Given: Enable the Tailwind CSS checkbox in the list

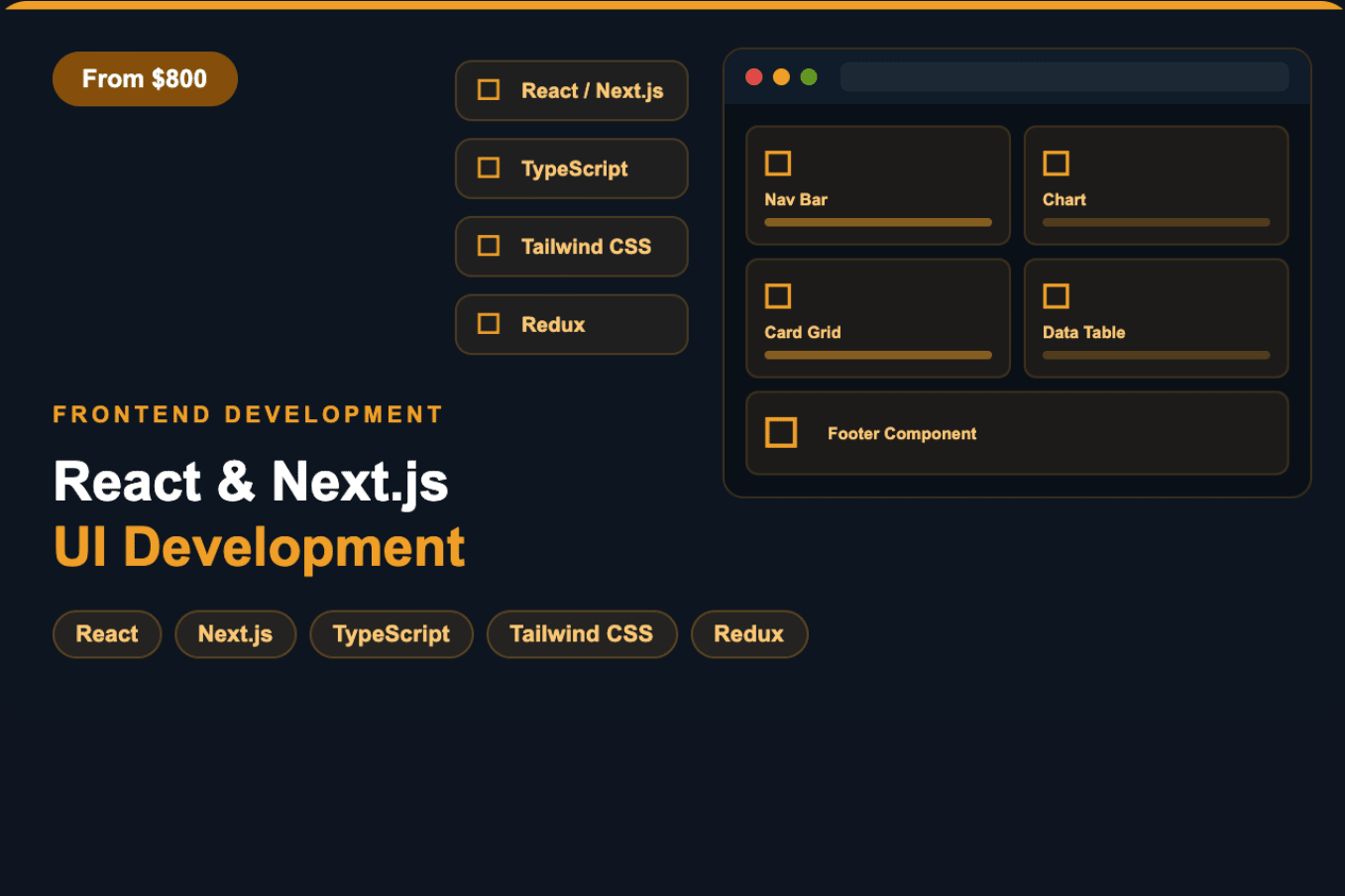Looking at the screenshot, I should 489,246.
